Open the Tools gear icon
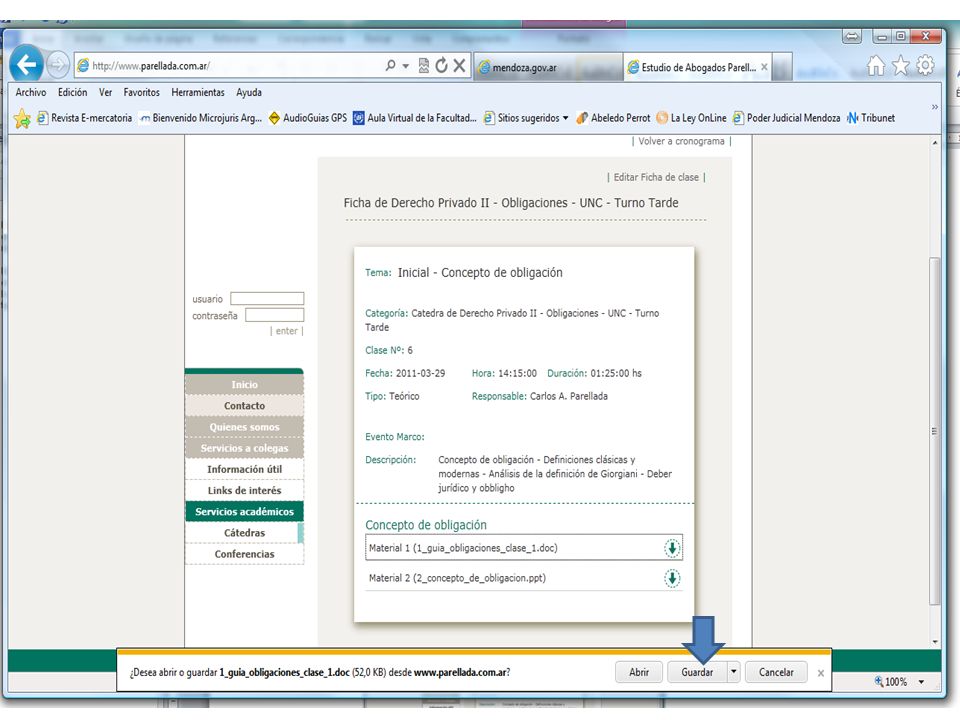 pyautogui.click(x=925, y=65)
